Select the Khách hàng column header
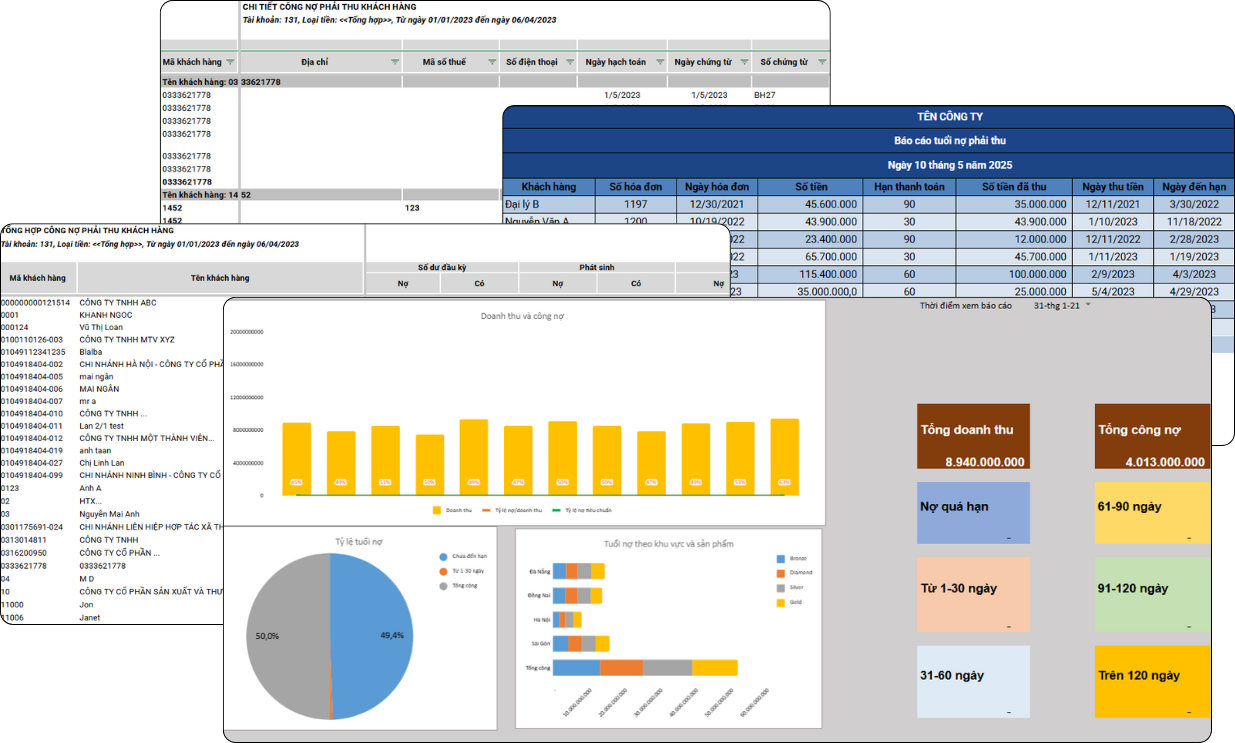This screenshot has height=743, width=1235. point(548,186)
